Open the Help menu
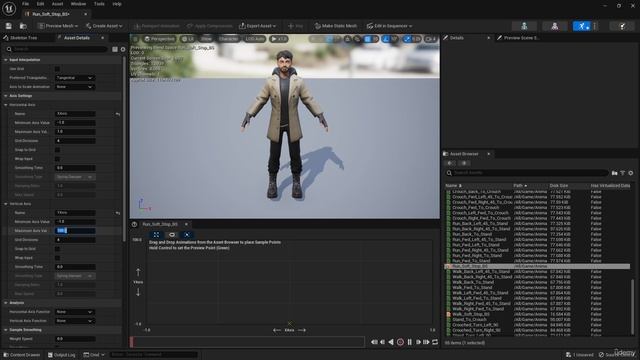 click(117, 4)
